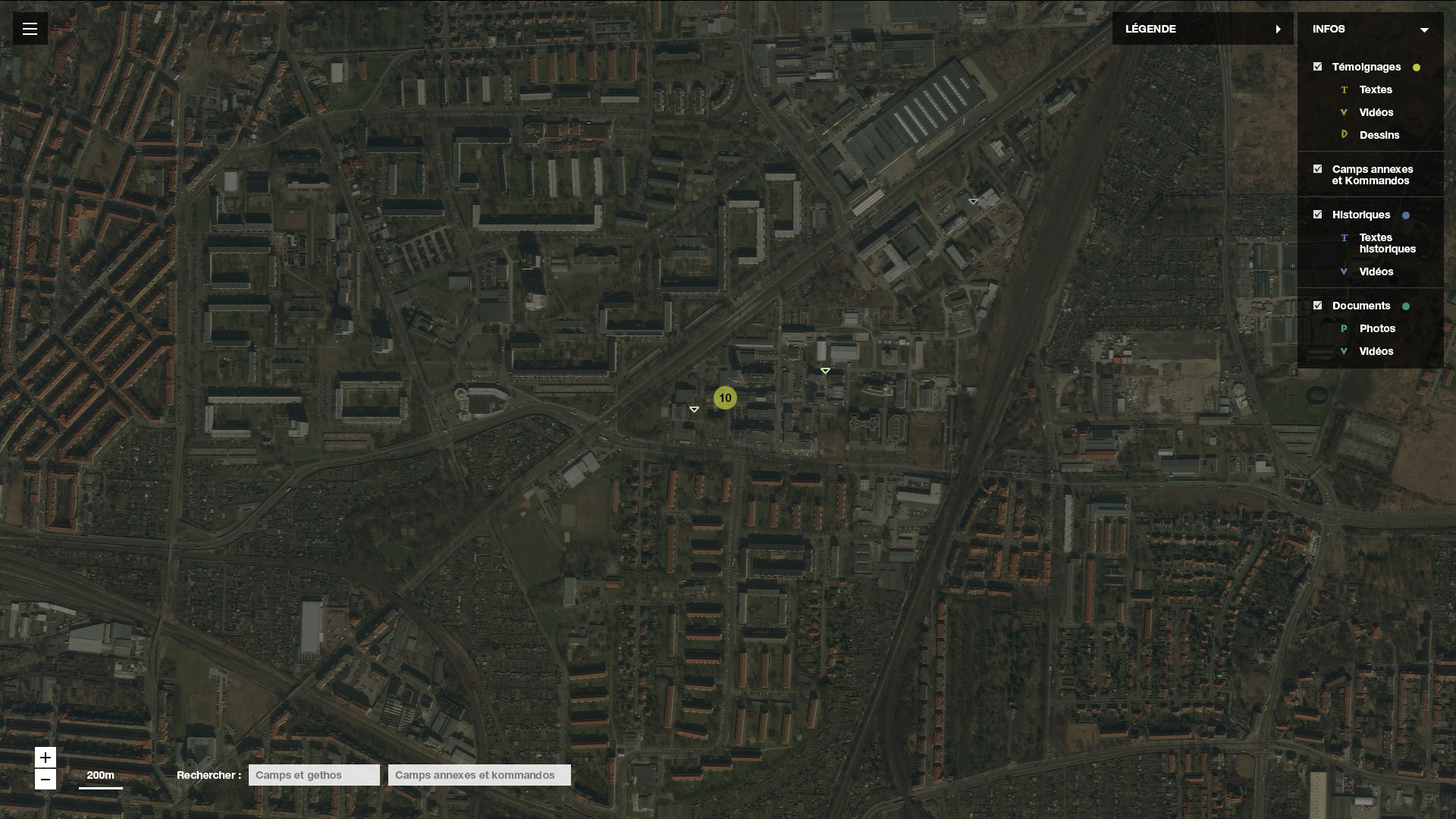Click the Camps annexes et Kommandos label
1456x819 pixels.
[1373, 175]
